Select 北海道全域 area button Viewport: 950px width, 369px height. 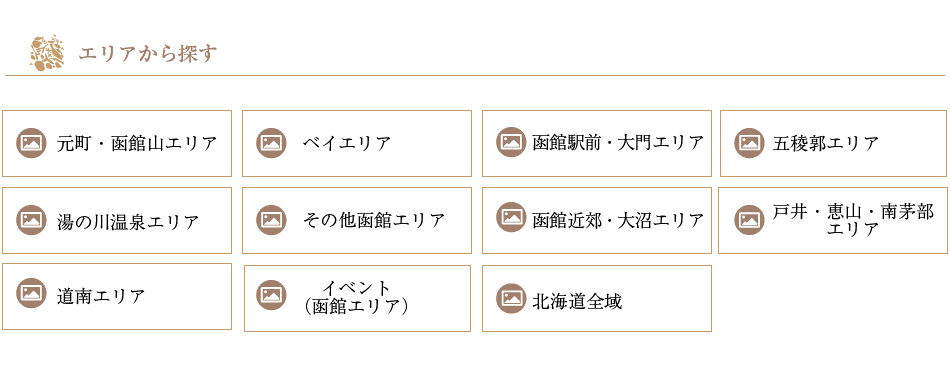pos(597,299)
